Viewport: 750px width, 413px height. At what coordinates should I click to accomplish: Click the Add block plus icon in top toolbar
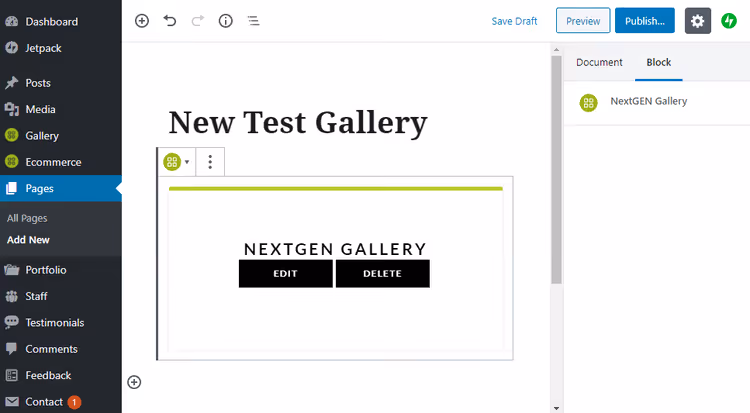tap(142, 21)
